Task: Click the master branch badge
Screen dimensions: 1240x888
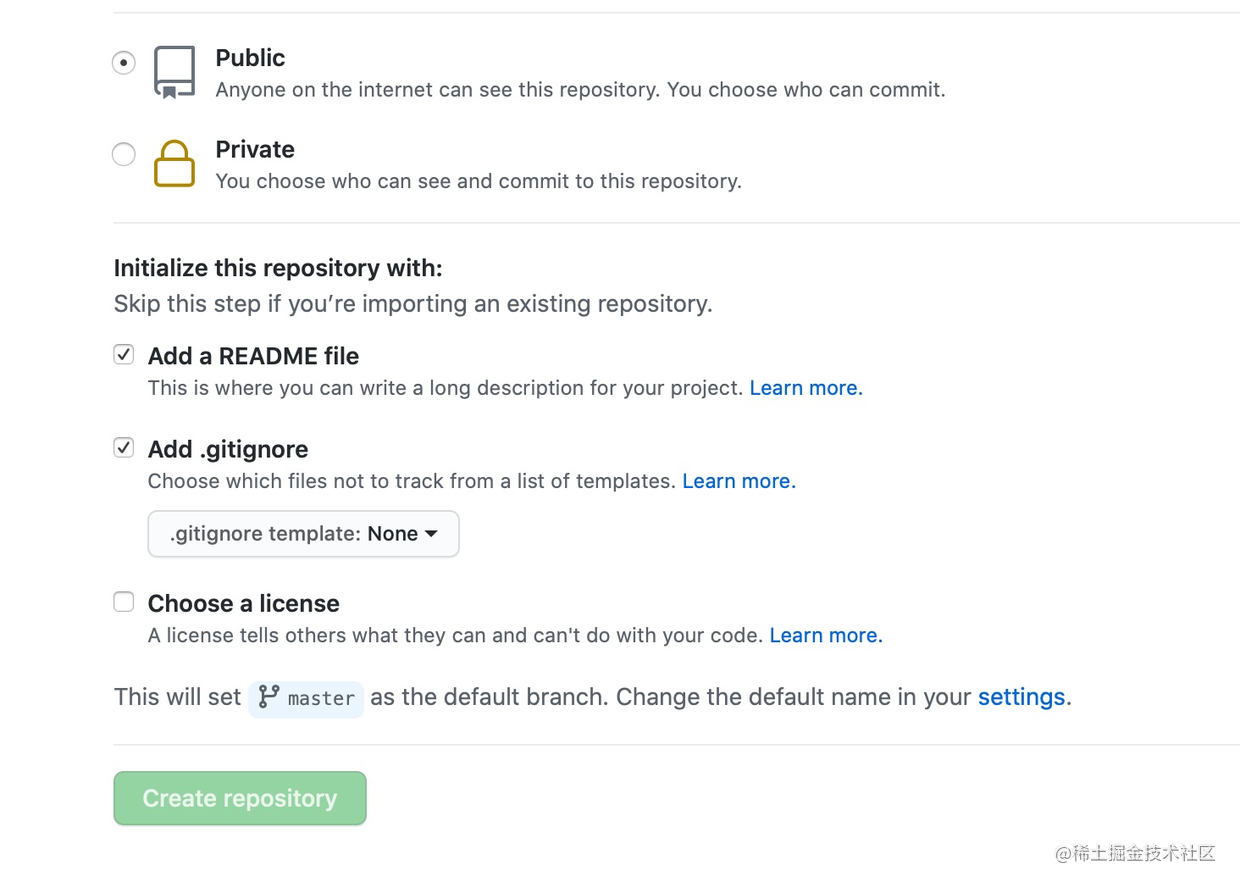Action: tap(306, 699)
